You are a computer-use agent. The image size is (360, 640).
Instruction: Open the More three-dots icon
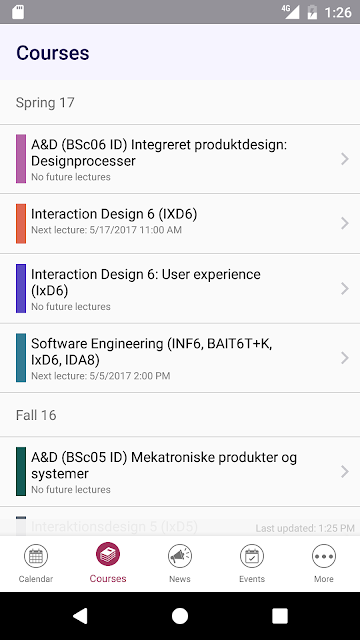(x=324, y=556)
